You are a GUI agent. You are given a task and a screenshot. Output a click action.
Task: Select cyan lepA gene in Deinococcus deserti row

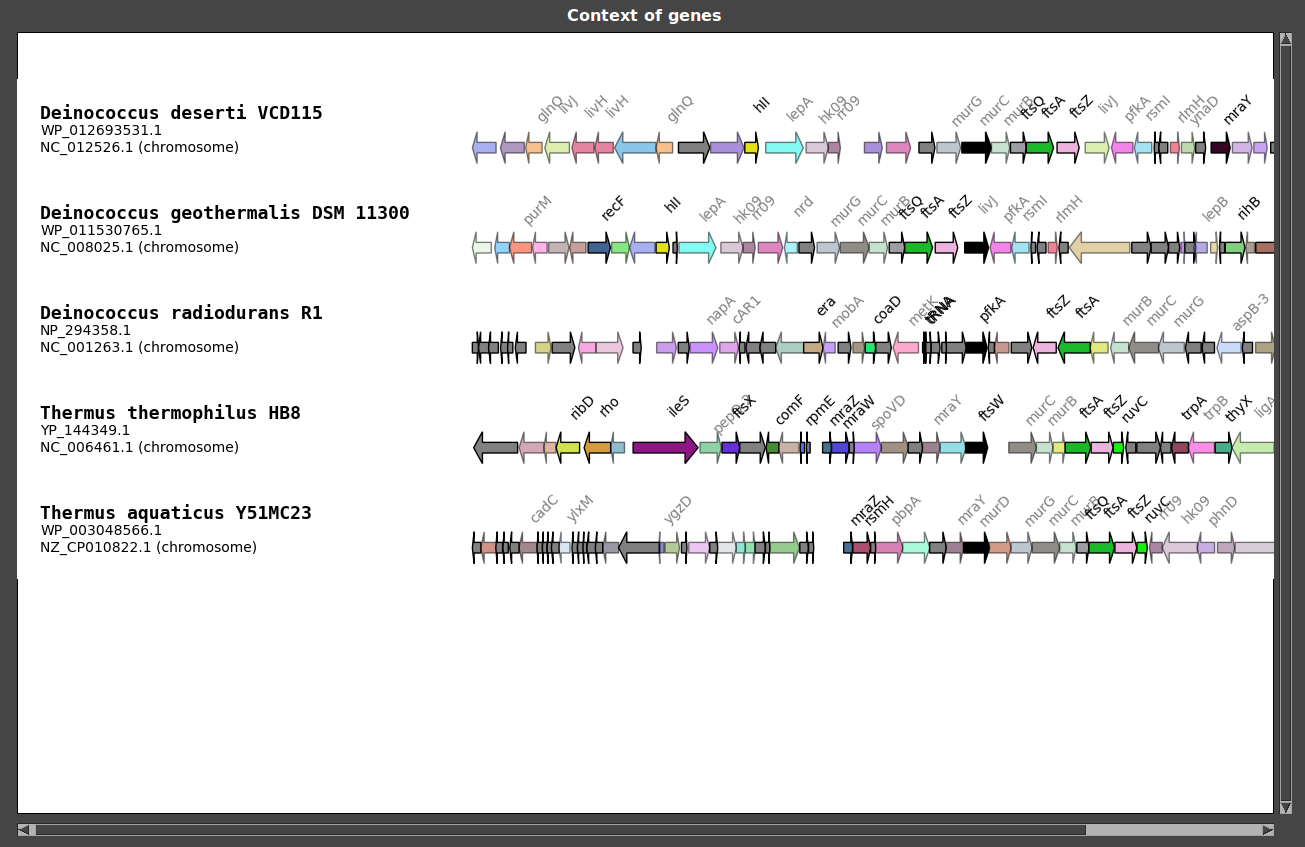pos(784,148)
